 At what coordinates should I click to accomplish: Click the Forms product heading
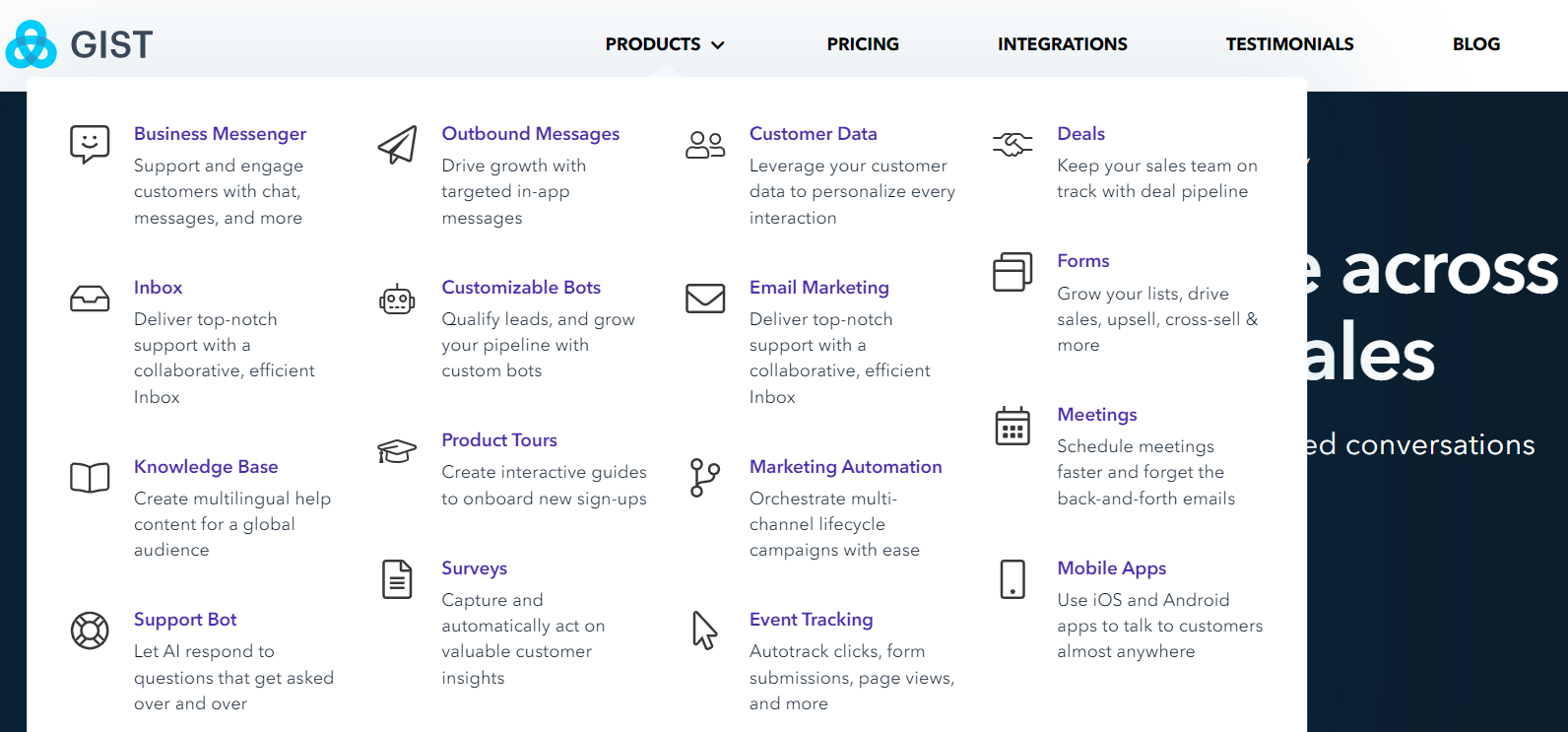pos(1083,261)
